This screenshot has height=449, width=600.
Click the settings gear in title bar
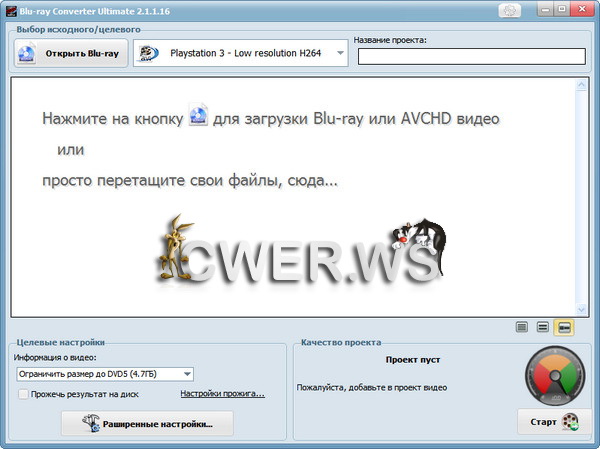tap(511, 10)
